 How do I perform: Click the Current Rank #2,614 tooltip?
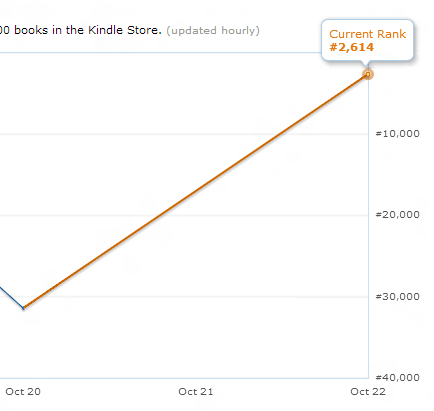pyautogui.click(x=367, y=40)
